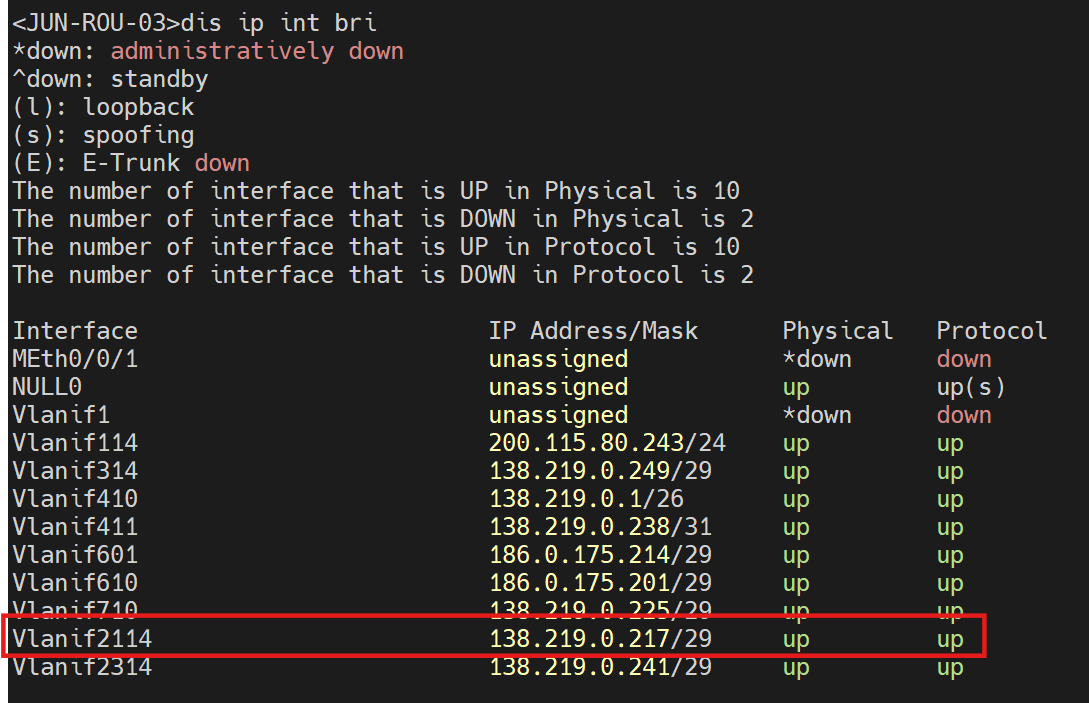The width and height of the screenshot is (1089, 703).
Task: Click the 'administratively down' legend text
Action: click(x=257, y=51)
